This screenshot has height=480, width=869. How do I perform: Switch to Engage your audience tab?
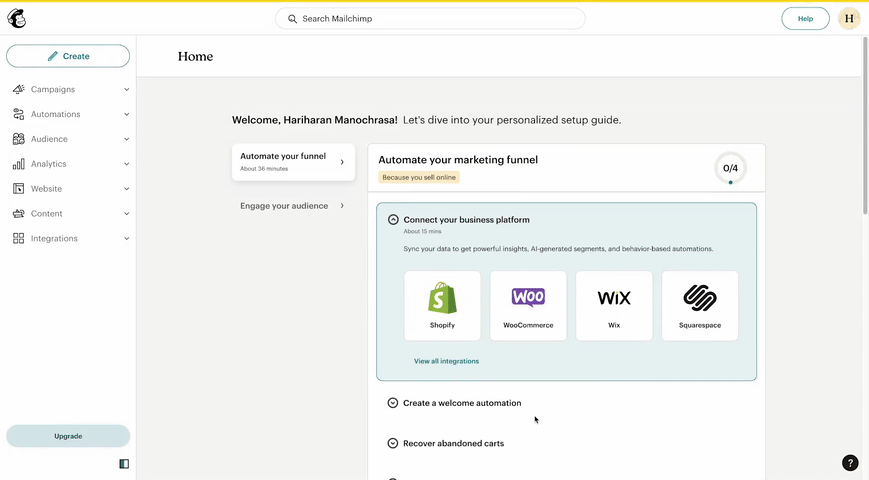(x=293, y=206)
